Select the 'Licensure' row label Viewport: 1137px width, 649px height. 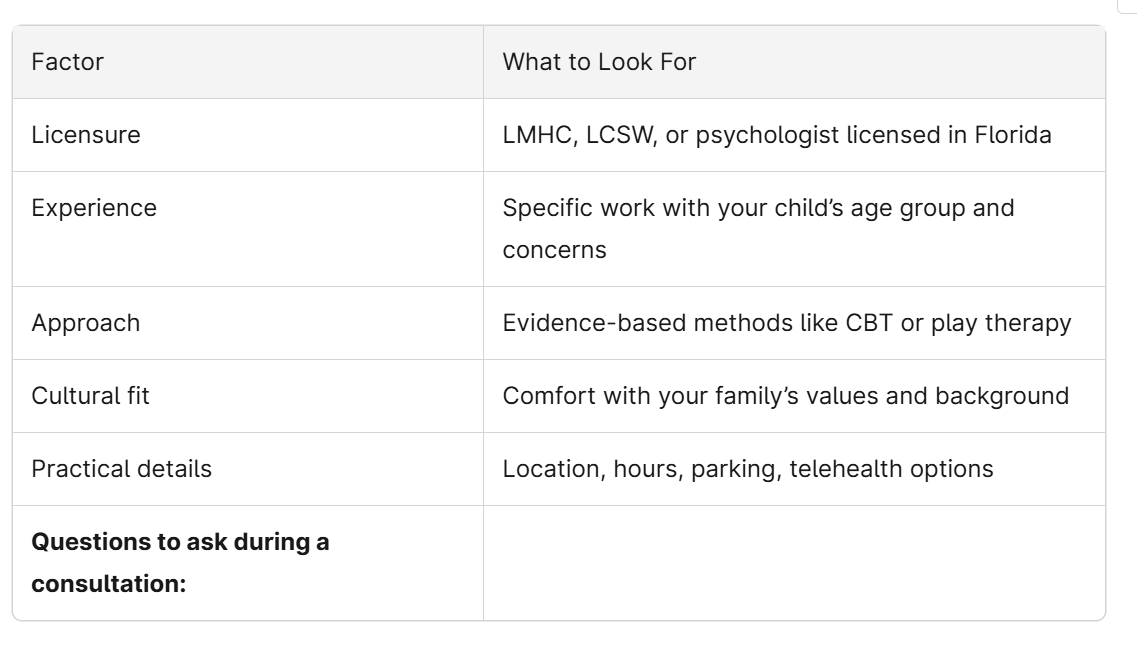[x=86, y=135]
